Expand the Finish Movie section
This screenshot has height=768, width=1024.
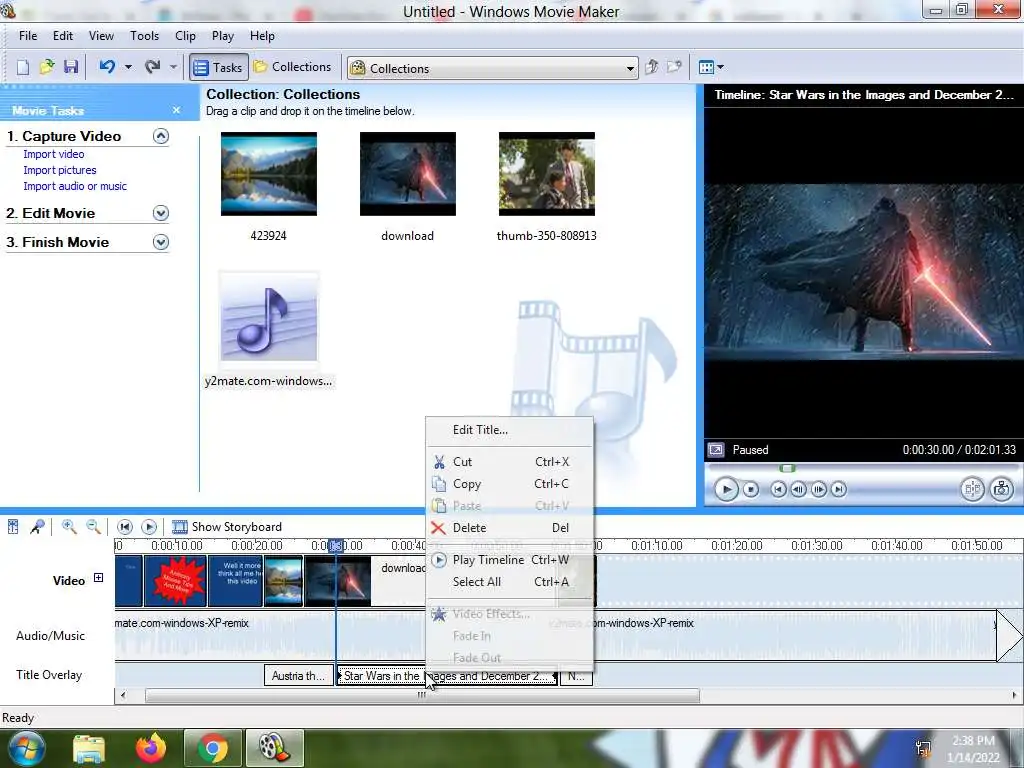click(x=161, y=242)
